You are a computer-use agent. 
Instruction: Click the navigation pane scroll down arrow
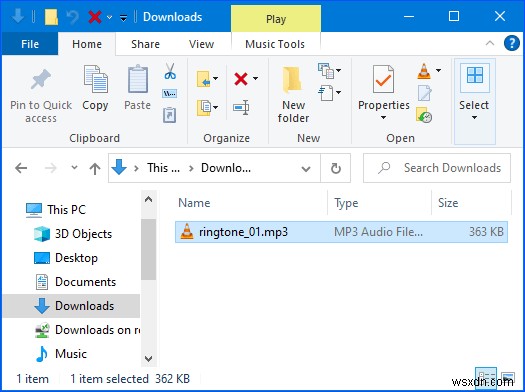pos(148,359)
